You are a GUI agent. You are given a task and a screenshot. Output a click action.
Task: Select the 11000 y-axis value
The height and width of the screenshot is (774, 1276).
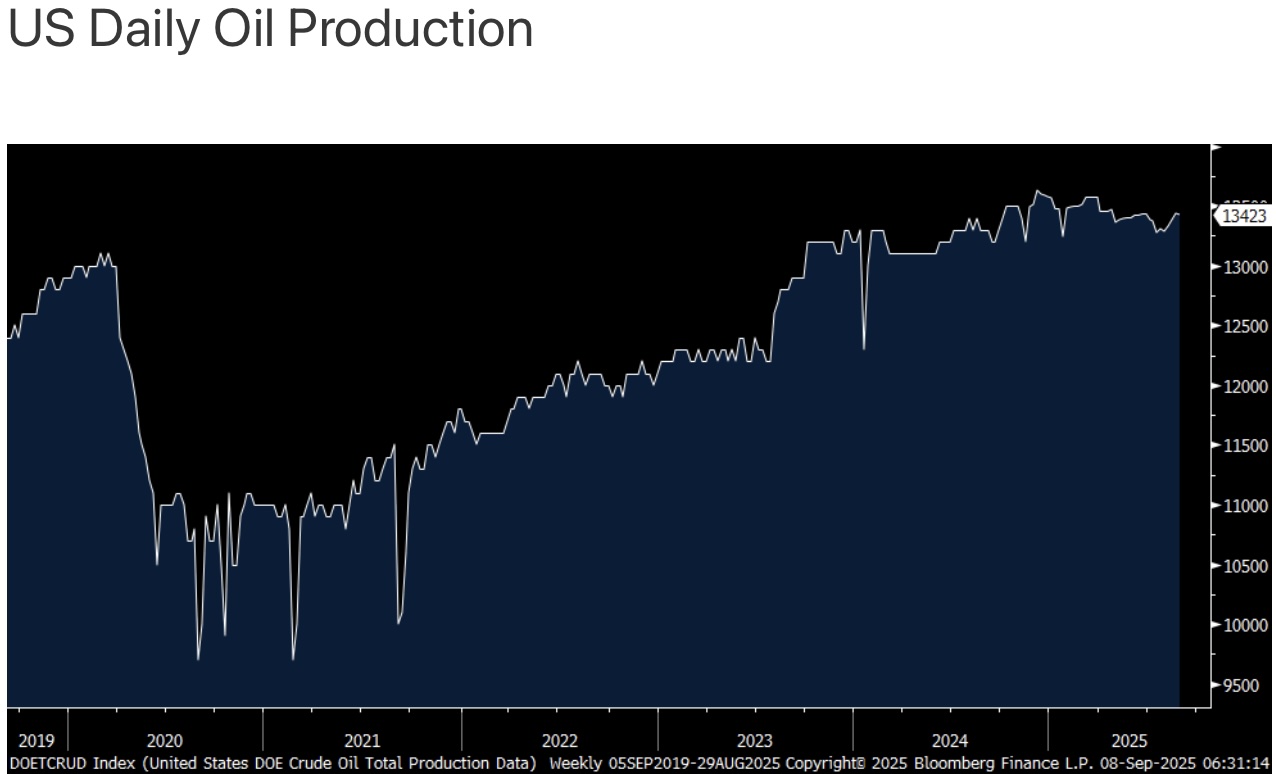tap(1244, 506)
